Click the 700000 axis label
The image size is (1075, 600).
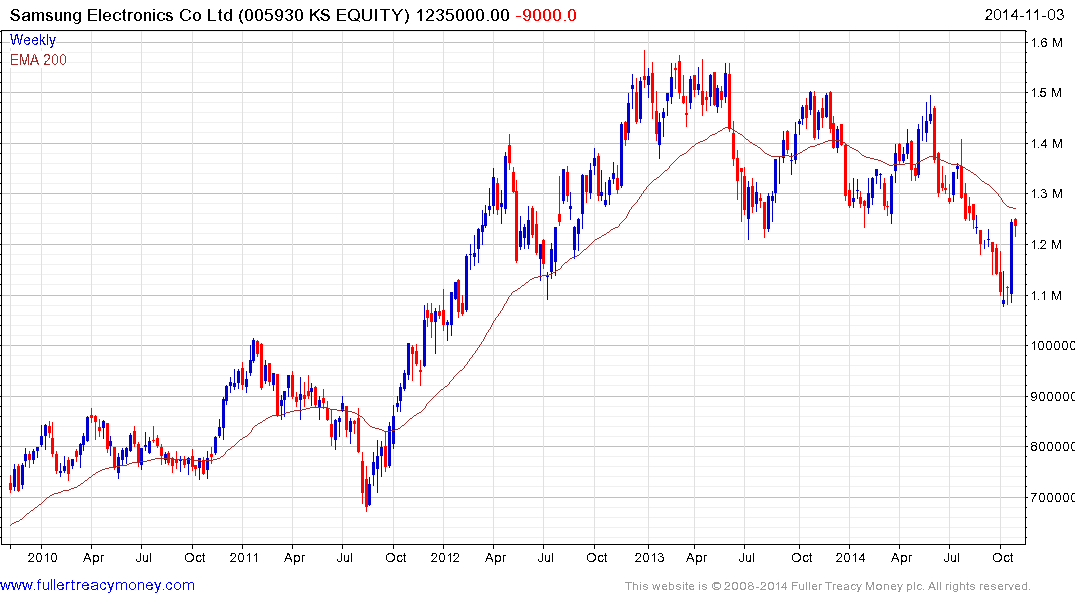click(1052, 497)
